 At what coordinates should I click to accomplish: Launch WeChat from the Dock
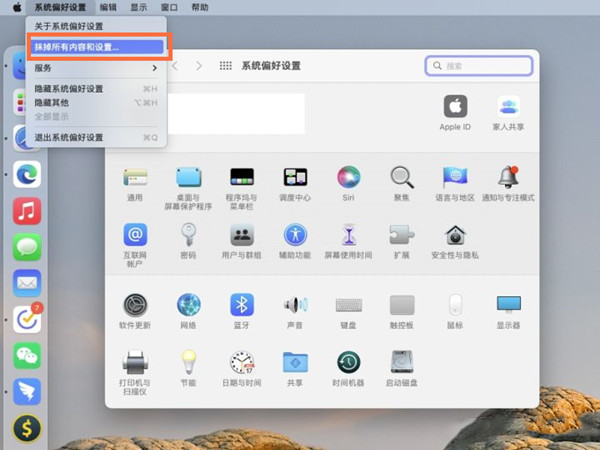point(27,356)
